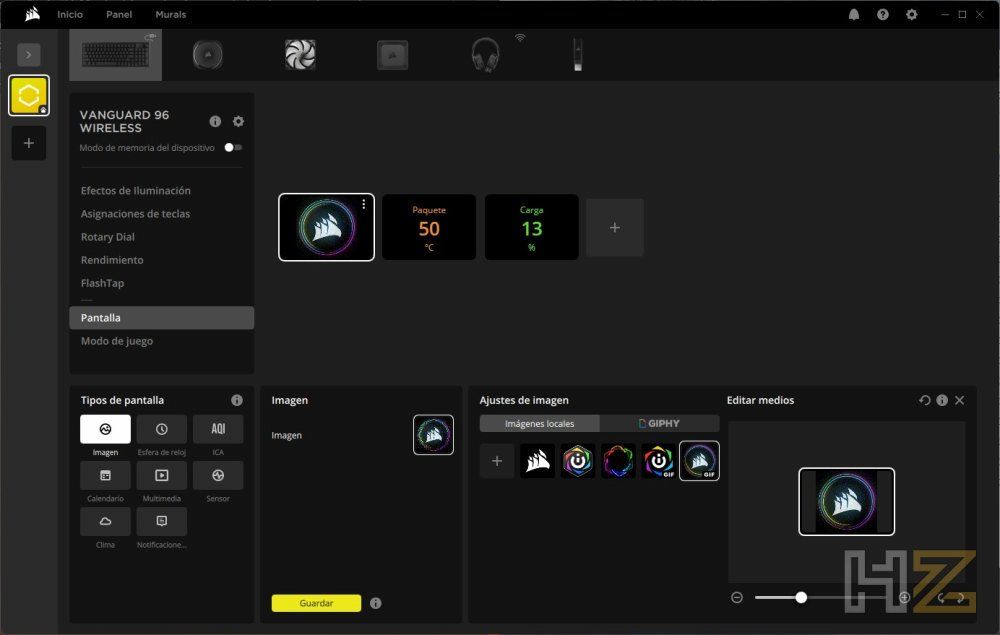Select the Corsair sails GIF image
The width and height of the screenshot is (1000, 635).
700,461
